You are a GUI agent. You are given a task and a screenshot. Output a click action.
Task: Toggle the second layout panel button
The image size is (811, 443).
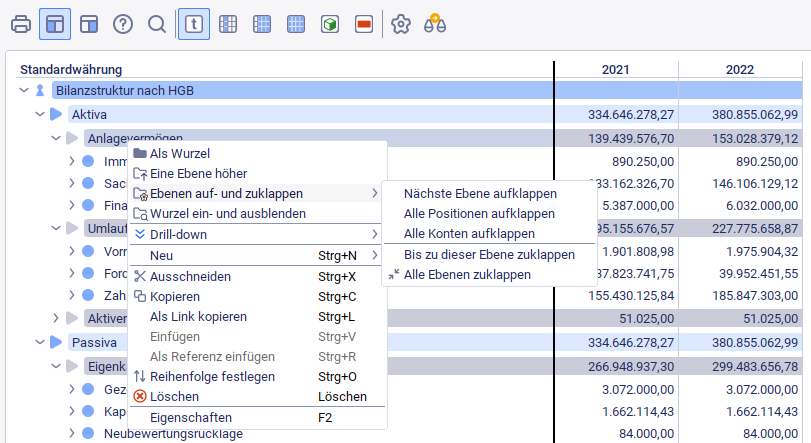89,24
